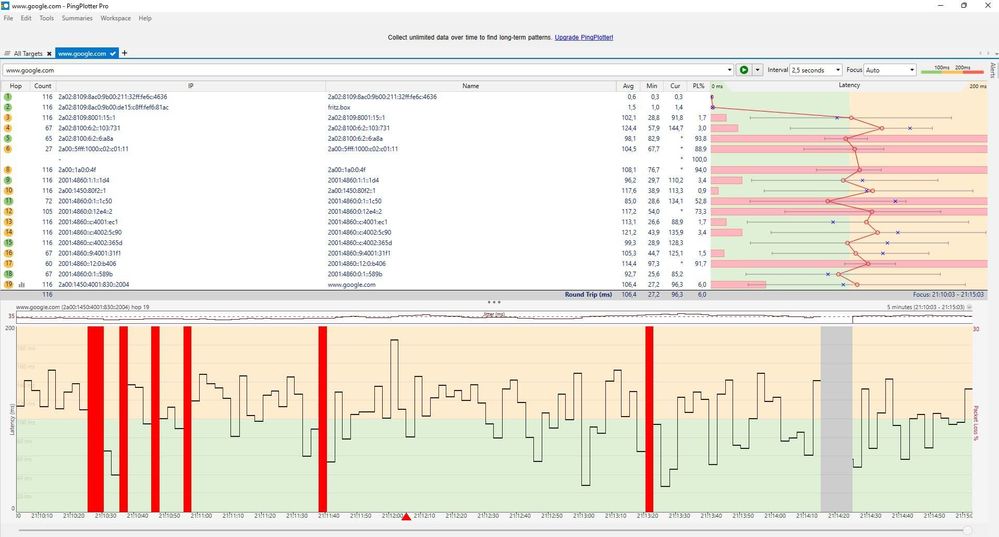
Task: Click the Upgrade PingPlotter link
Action: 584,38
